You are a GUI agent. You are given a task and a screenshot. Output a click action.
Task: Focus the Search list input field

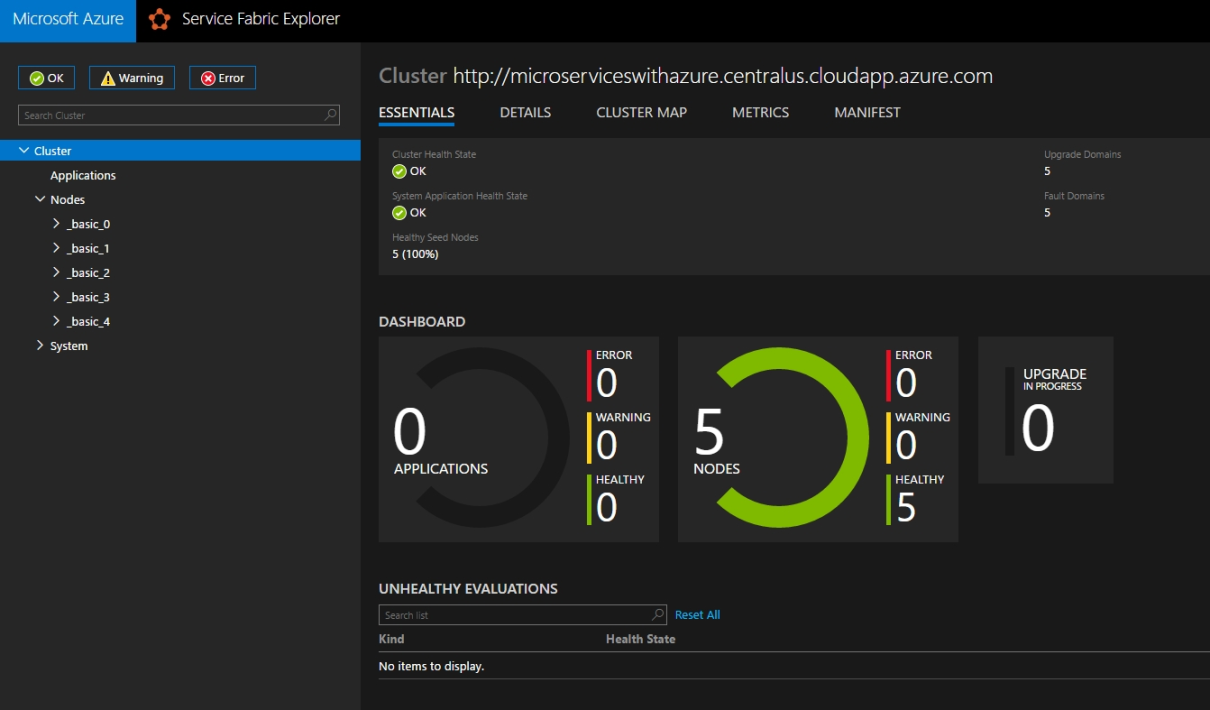pyautogui.click(x=523, y=615)
